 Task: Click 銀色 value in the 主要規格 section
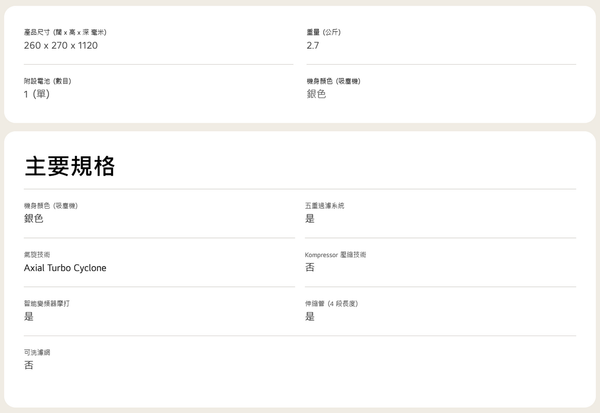[x=34, y=219]
